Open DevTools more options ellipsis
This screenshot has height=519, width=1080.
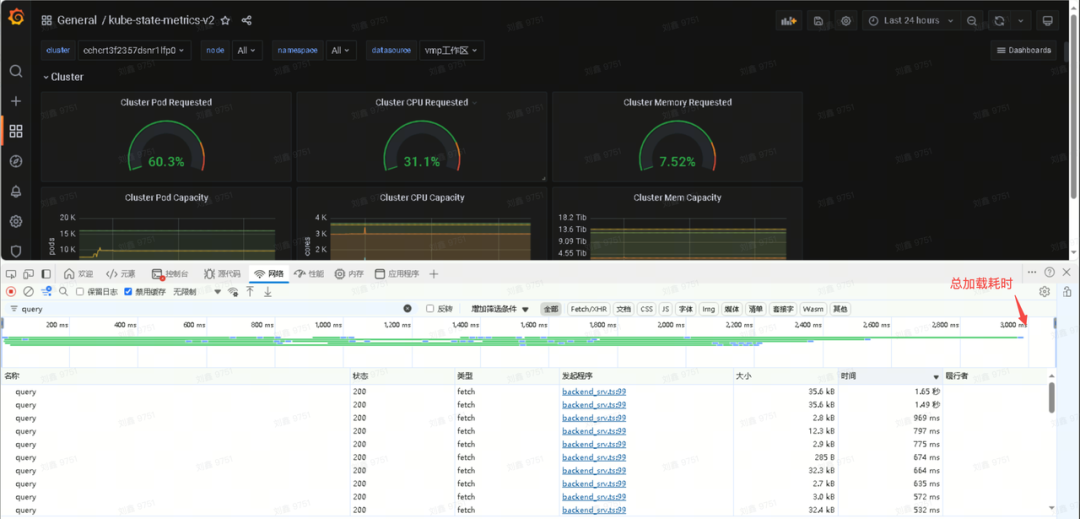click(1032, 273)
